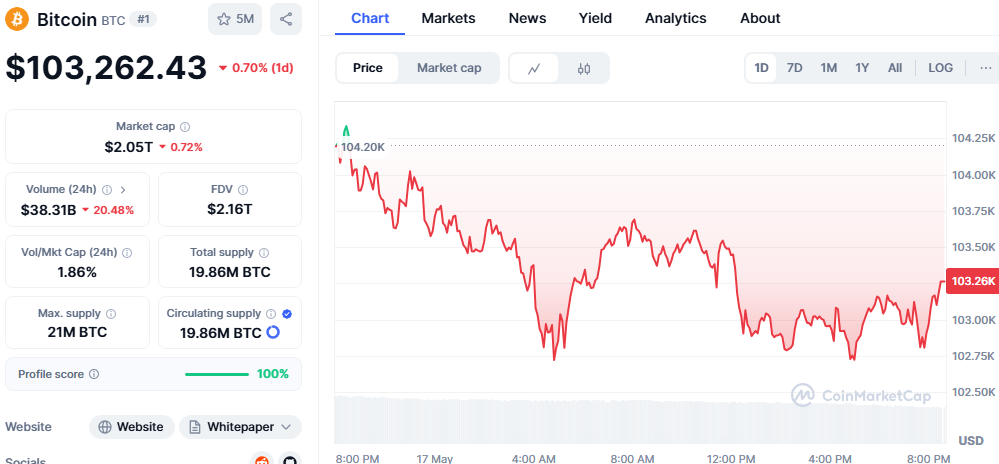Select the 1Y time range button
The width and height of the screenshot is (999, 464).
click(x=862, y=68)
